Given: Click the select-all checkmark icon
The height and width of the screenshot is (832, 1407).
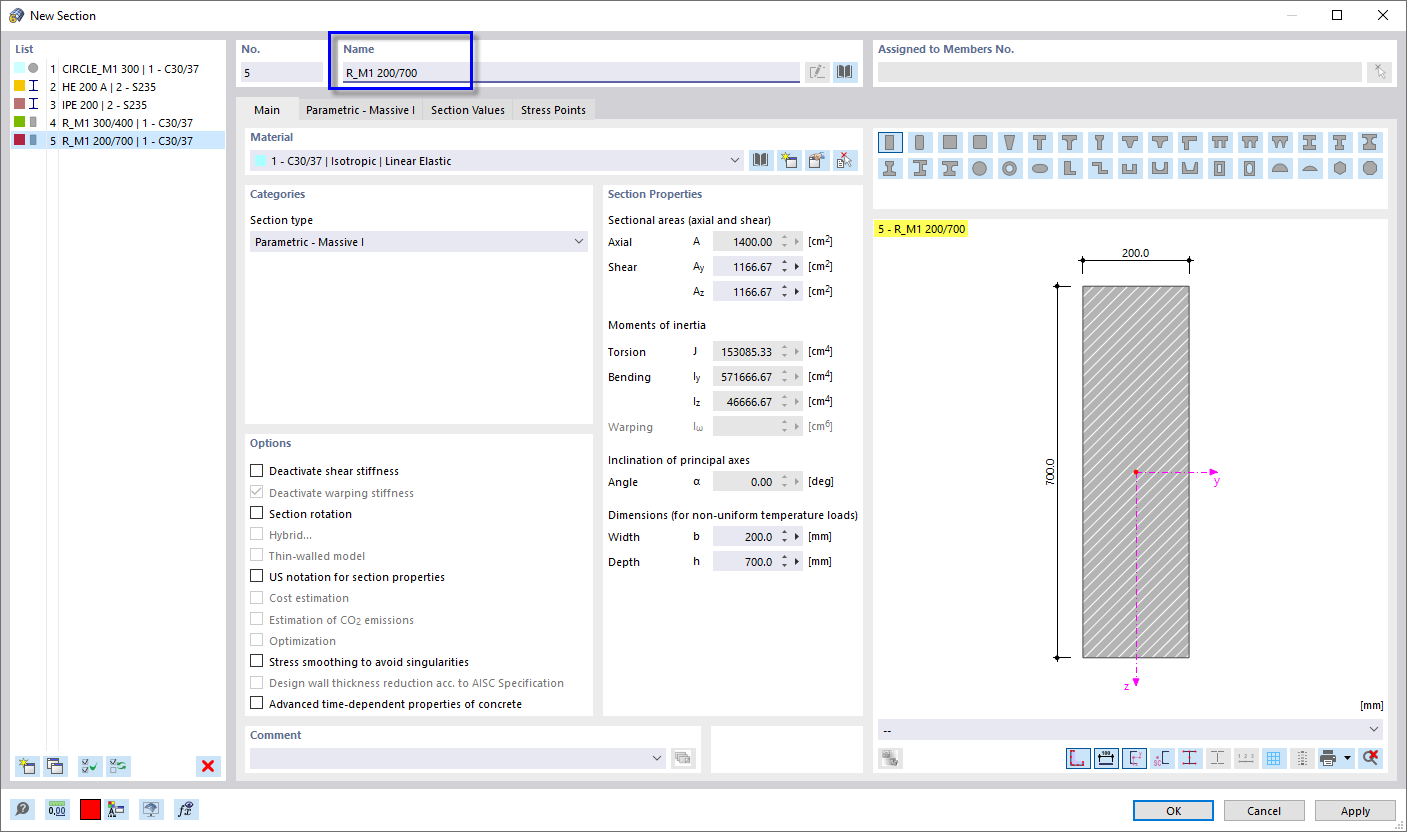Looking at the screenshot, I should point(90,766).
